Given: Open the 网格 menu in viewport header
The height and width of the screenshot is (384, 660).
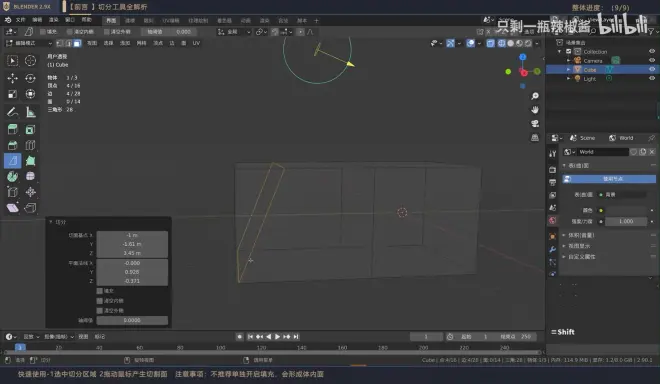Looking at the screenshot, I should [x=141, y=43].
